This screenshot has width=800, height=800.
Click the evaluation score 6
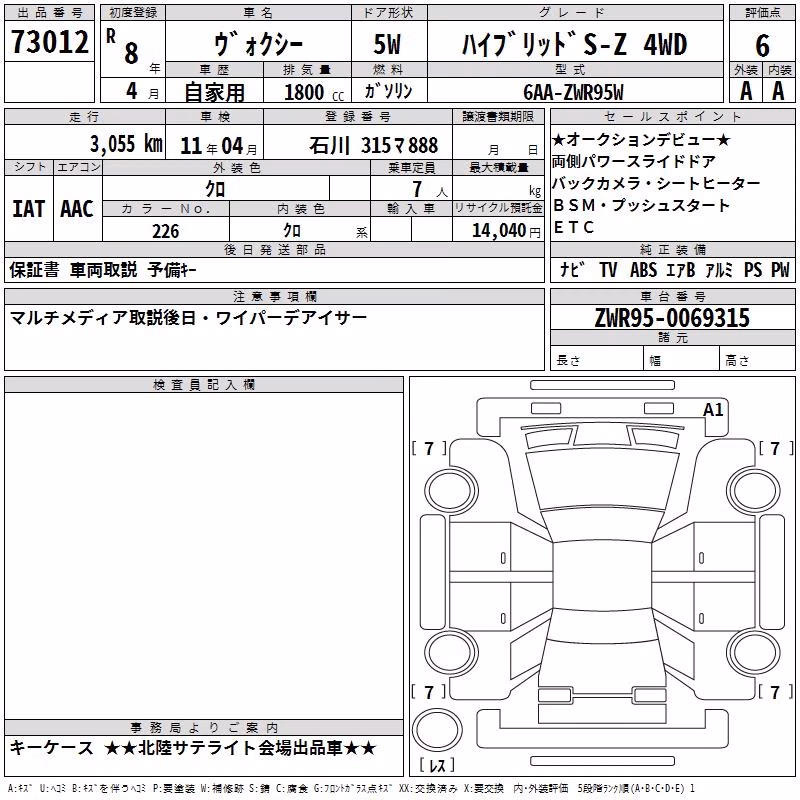tap(762, 45)
